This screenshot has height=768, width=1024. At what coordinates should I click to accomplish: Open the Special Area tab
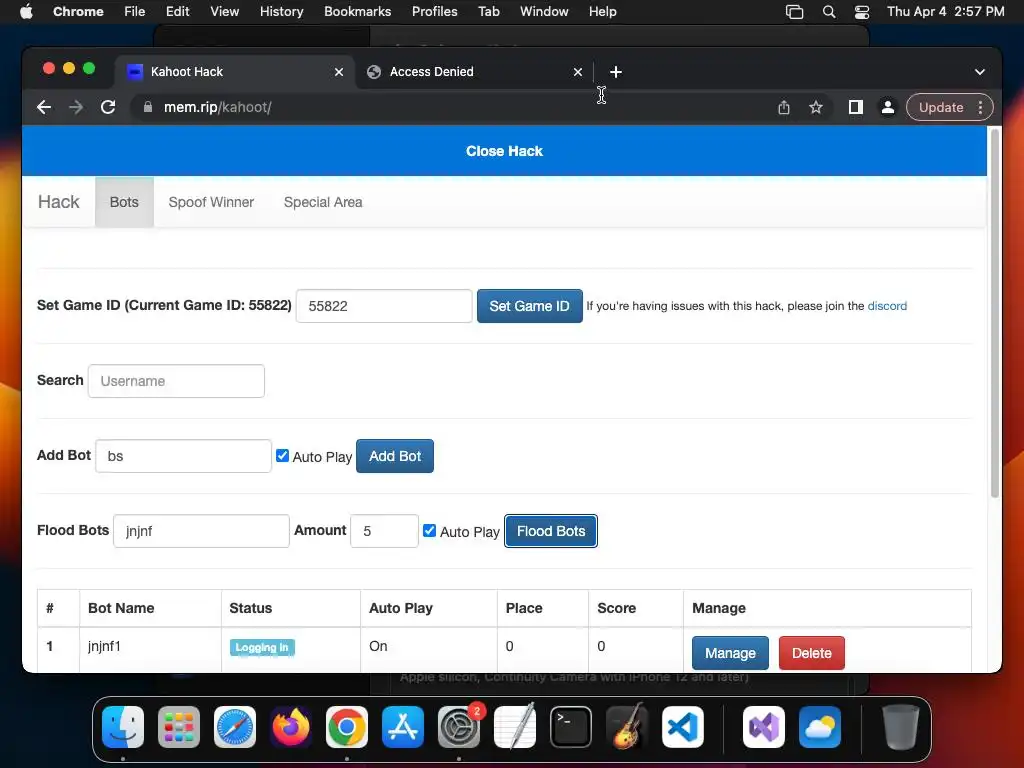pyautogui.click(x=323, y=202)
